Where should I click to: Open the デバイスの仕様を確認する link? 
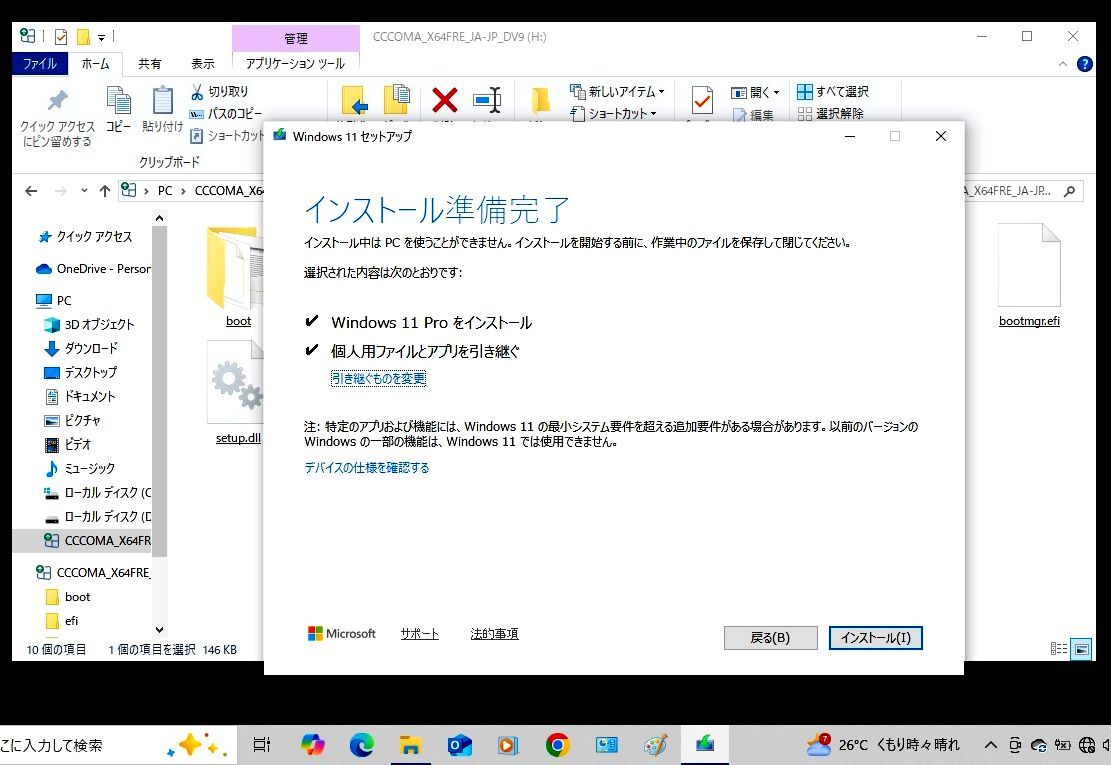pos(366,468)
